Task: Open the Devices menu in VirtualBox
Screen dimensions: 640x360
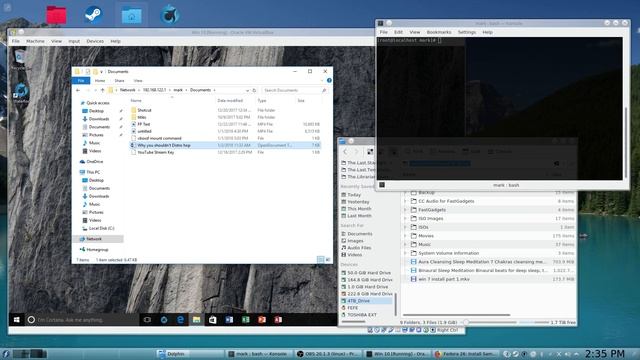Action: [x=95, y=41]
